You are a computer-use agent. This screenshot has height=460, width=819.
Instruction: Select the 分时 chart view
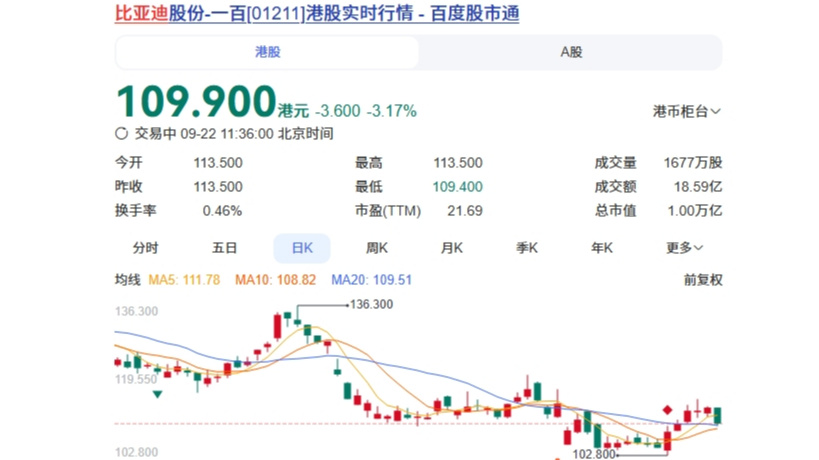click(145, 248)
